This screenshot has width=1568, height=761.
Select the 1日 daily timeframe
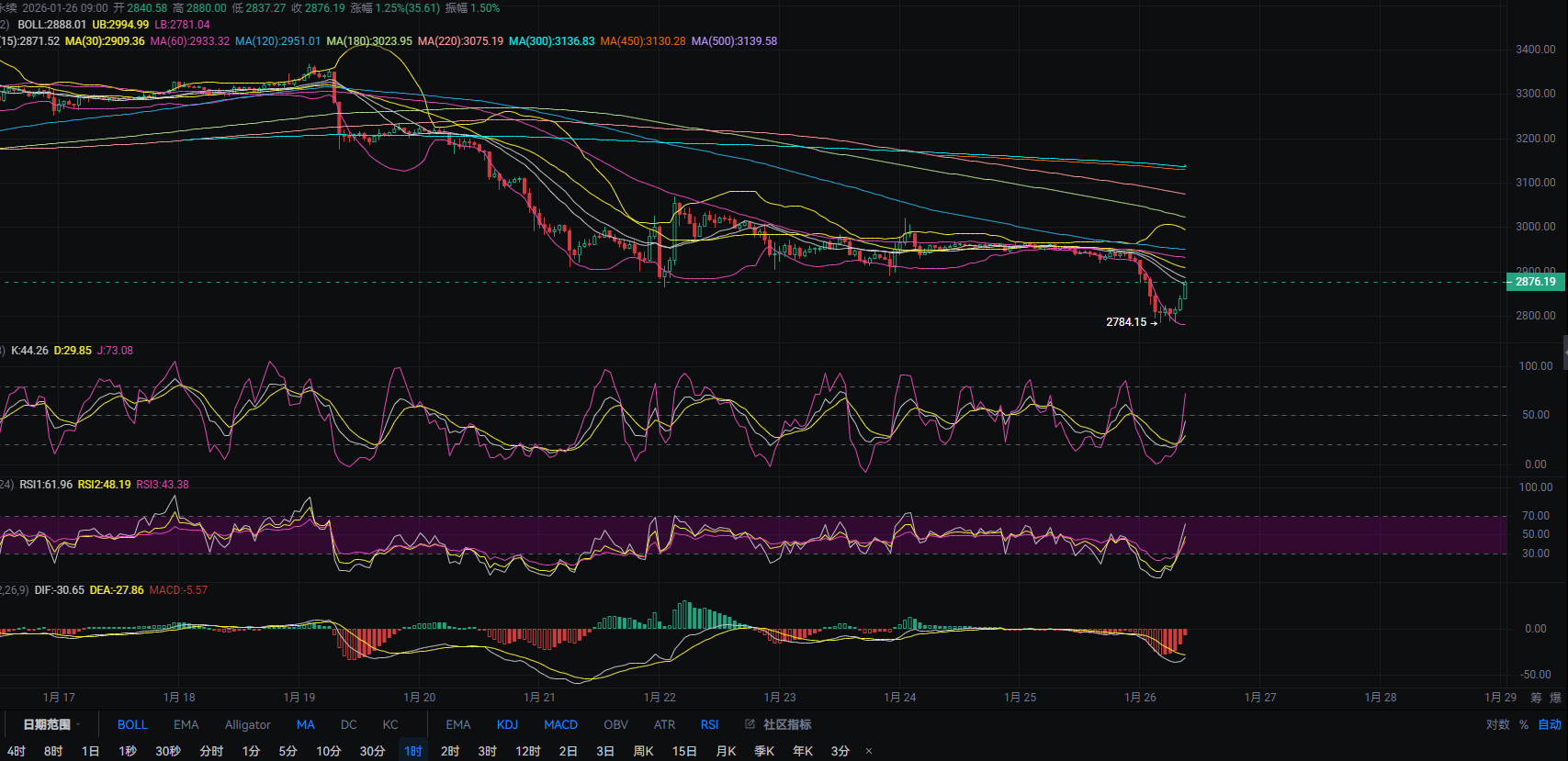coord(90,751)
